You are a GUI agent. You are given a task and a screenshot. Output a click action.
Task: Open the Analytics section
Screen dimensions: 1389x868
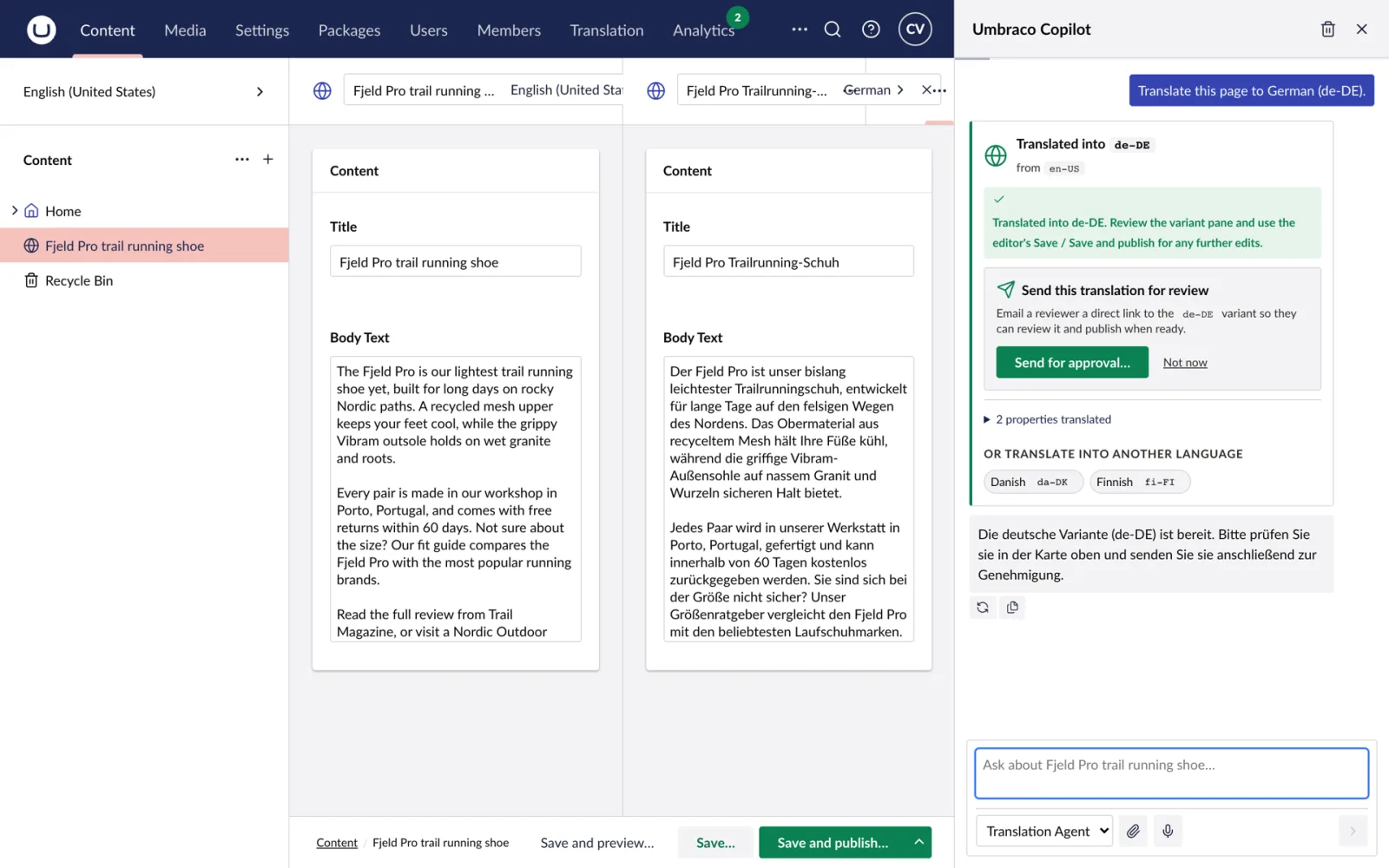704,30
